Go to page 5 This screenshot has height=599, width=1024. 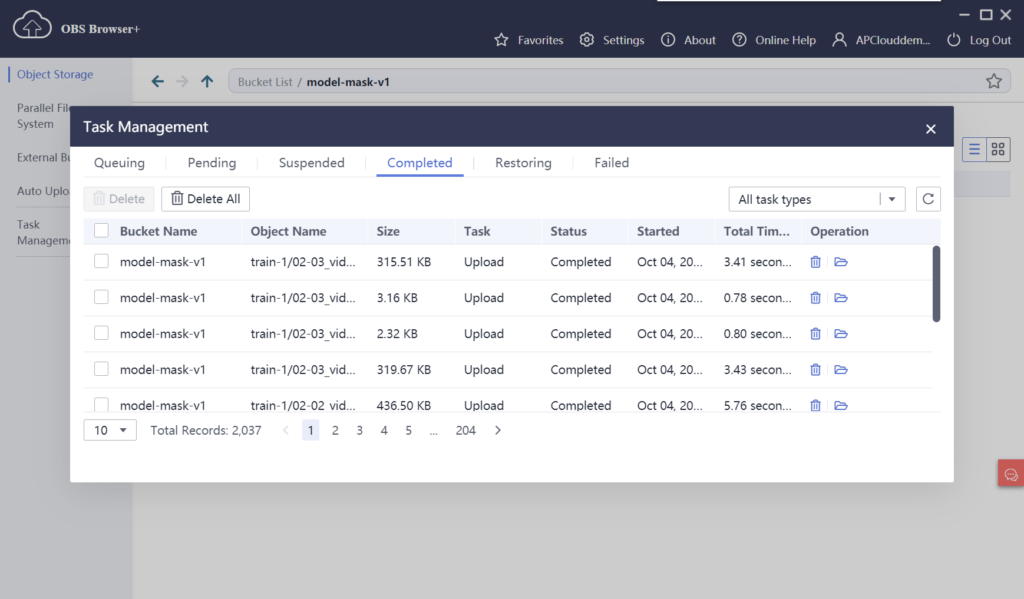click(408, 430)
